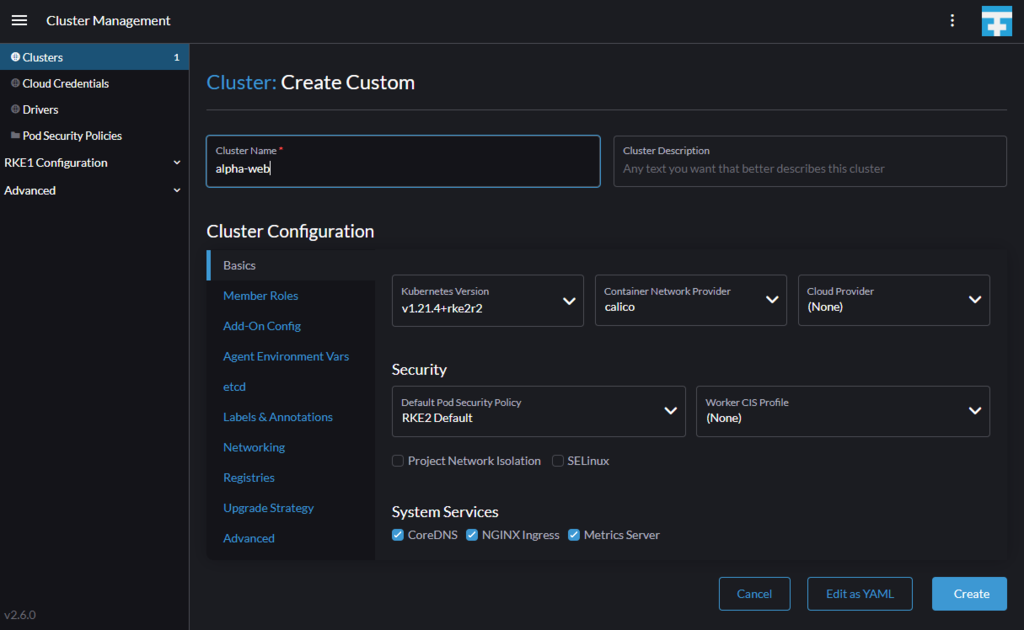Select the Basics configuration tab
1024x630 pixels.
291,265
